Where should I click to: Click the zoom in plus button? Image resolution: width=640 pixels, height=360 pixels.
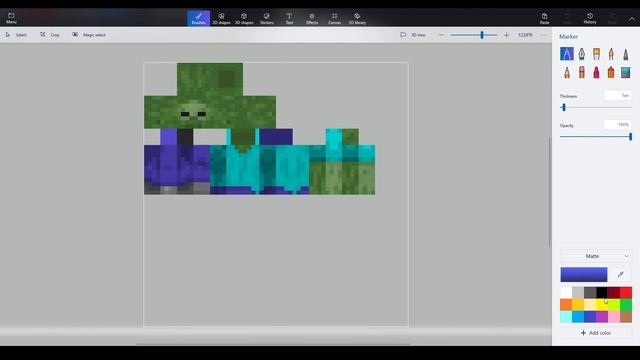tap(507, 35)
